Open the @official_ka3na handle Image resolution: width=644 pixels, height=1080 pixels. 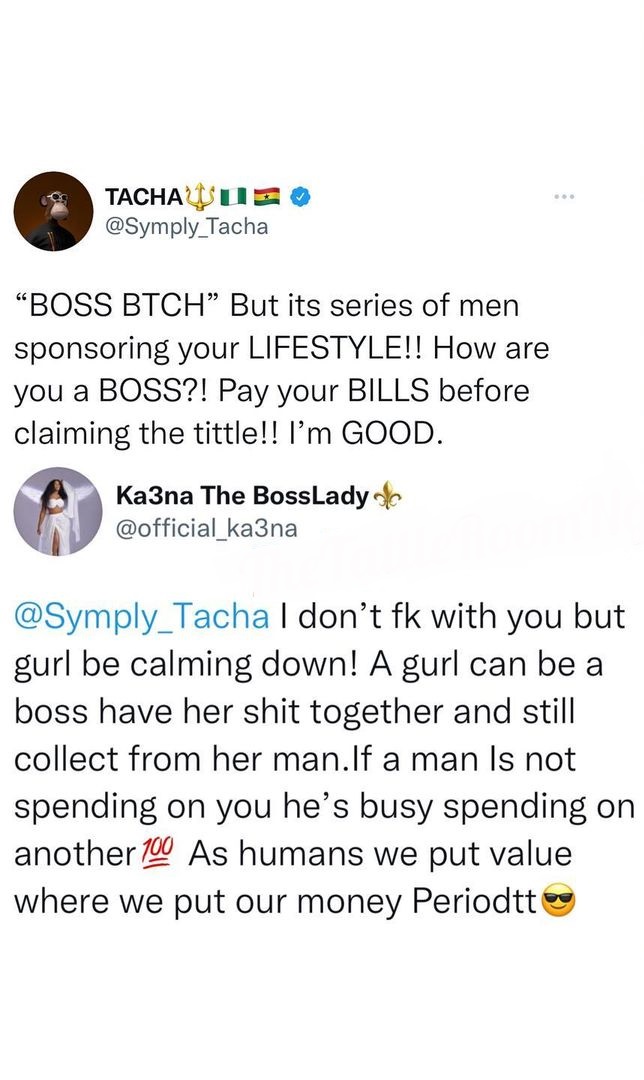[207, 528]
